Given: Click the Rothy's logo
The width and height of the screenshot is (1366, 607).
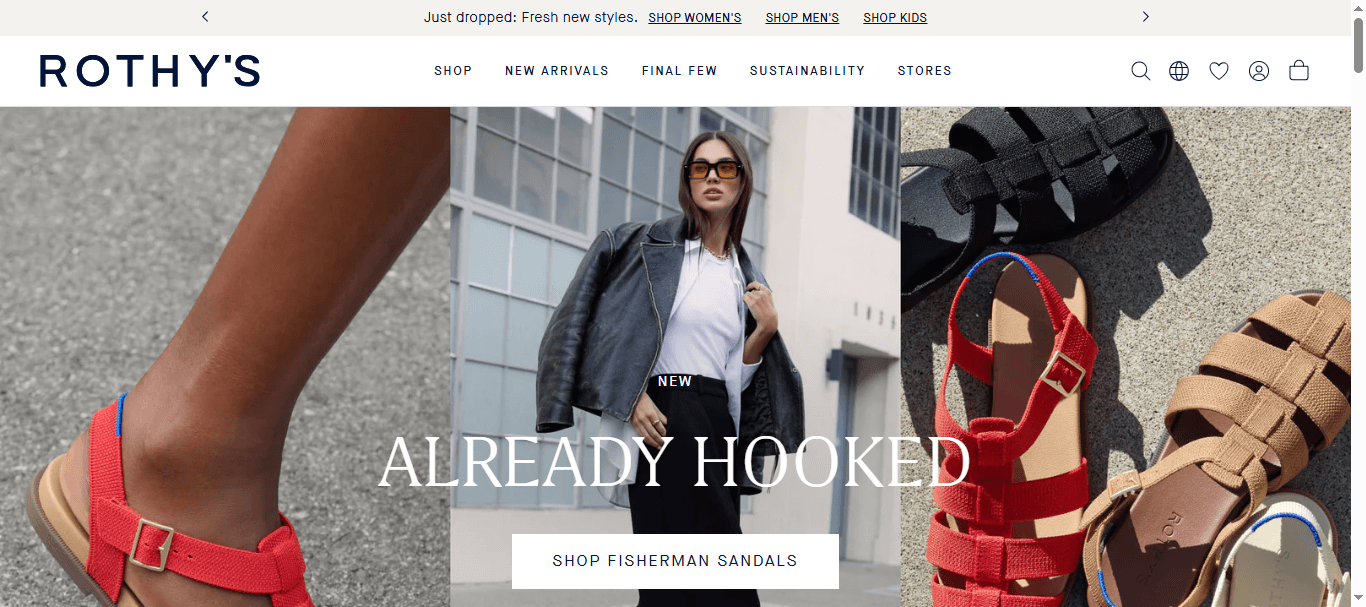Looking at the screenshot, I should (x=150, y=71).
